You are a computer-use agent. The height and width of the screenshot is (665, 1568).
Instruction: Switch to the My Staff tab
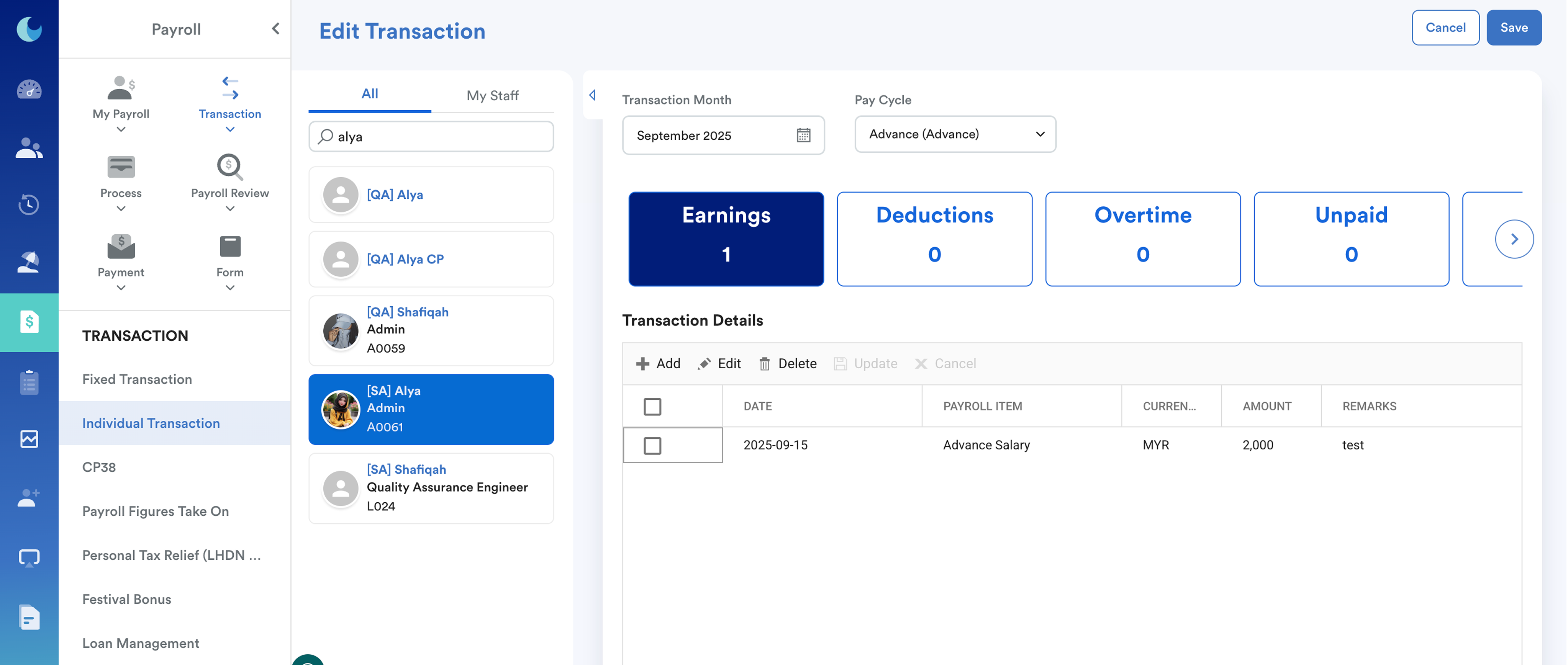point(492,95)
